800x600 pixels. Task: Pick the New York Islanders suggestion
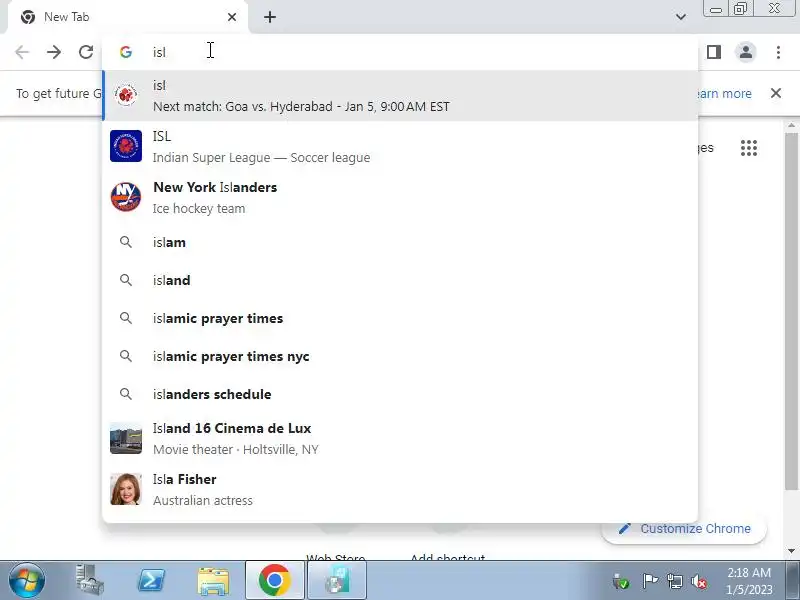[400, 197]
